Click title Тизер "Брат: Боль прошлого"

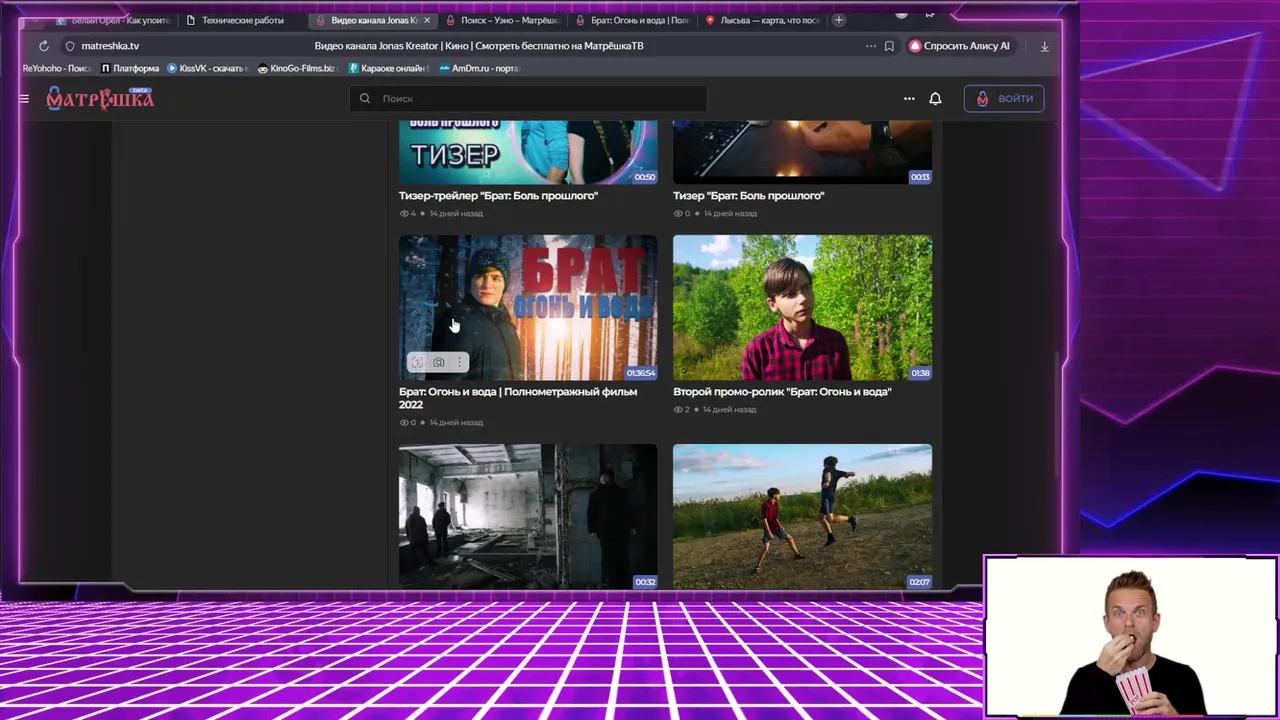748,196
